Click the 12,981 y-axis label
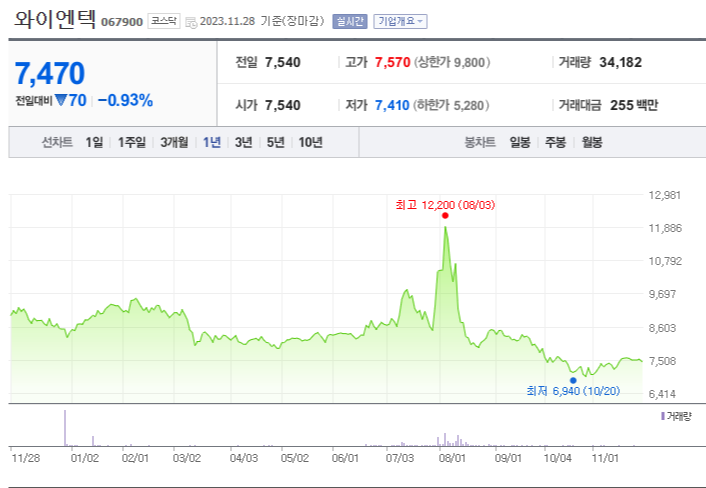 point(665,195)
